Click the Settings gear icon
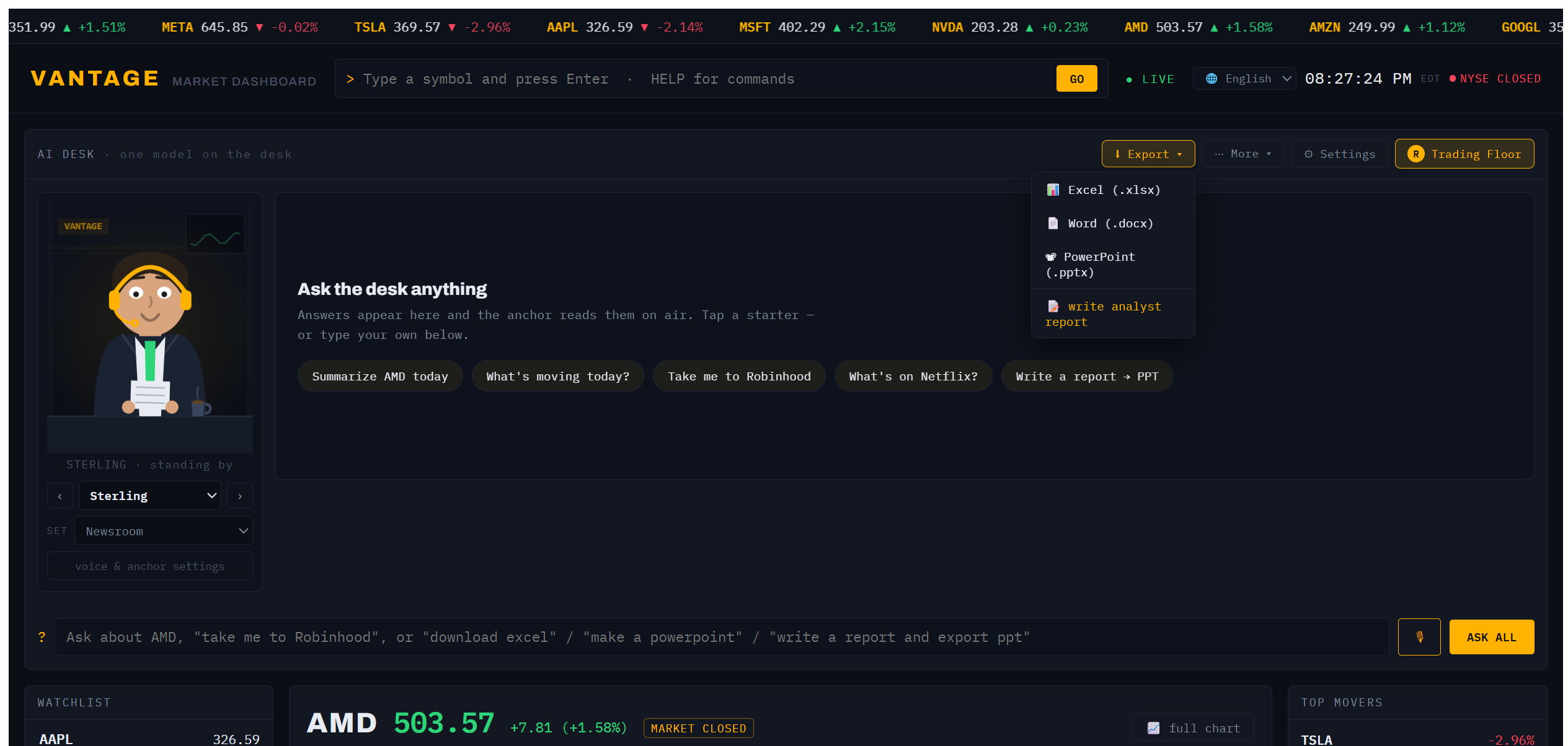1568x746 pixels. click(1308, 154)
